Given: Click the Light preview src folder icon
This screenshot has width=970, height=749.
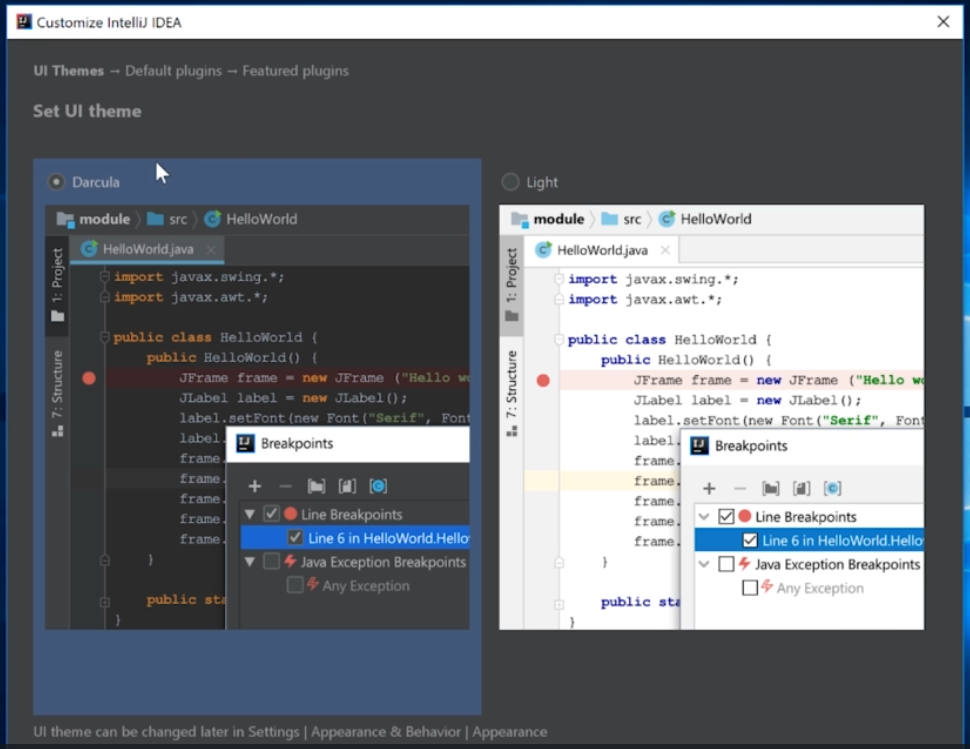Looking at the screenshot, I should [x=610, y=219].
